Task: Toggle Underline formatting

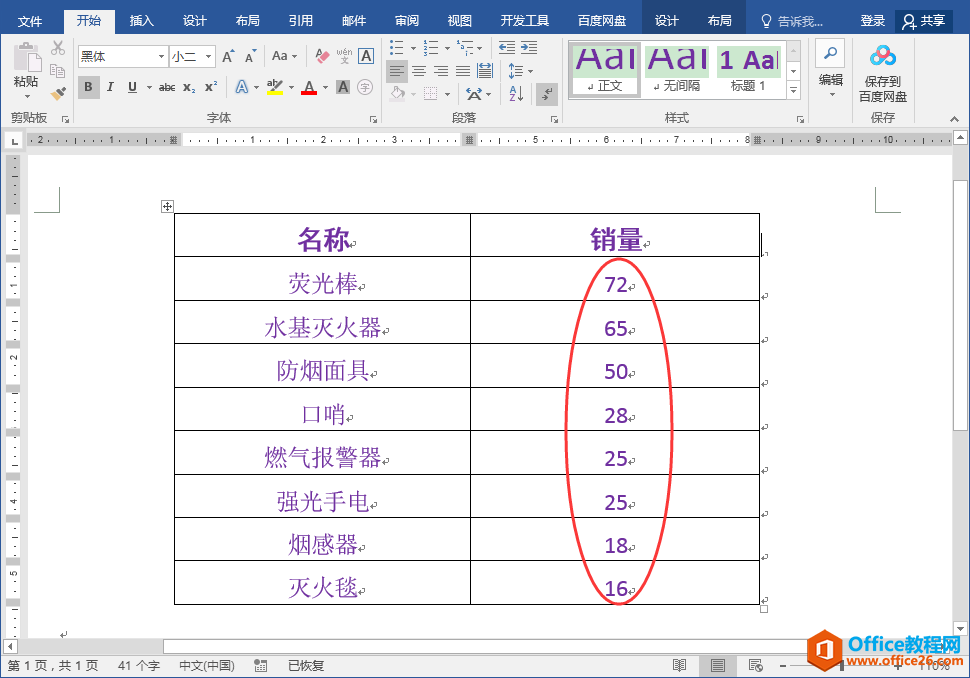Action: click(x=132, y=87)
